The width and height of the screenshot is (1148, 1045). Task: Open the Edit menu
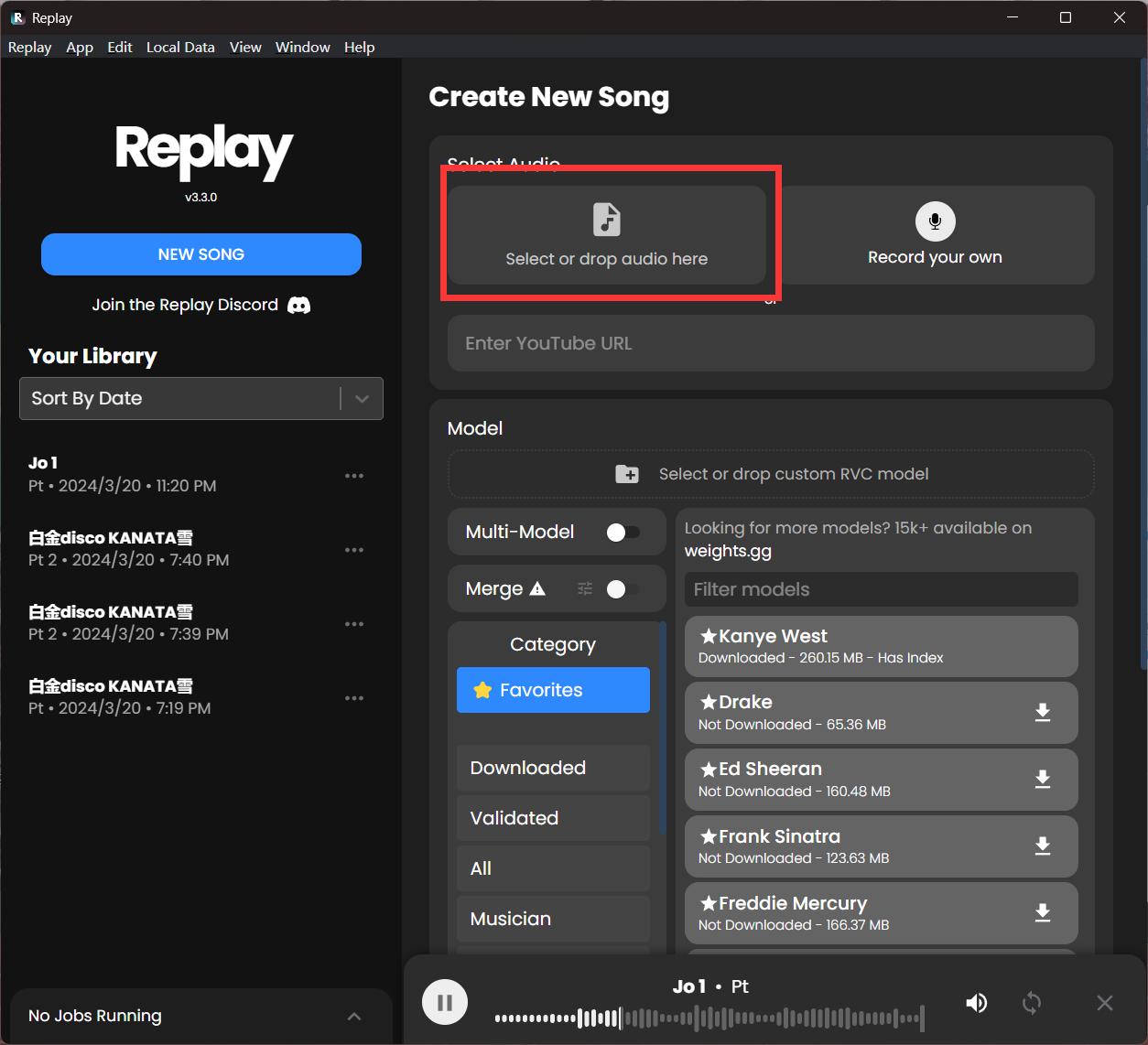[x=120, y=47]
